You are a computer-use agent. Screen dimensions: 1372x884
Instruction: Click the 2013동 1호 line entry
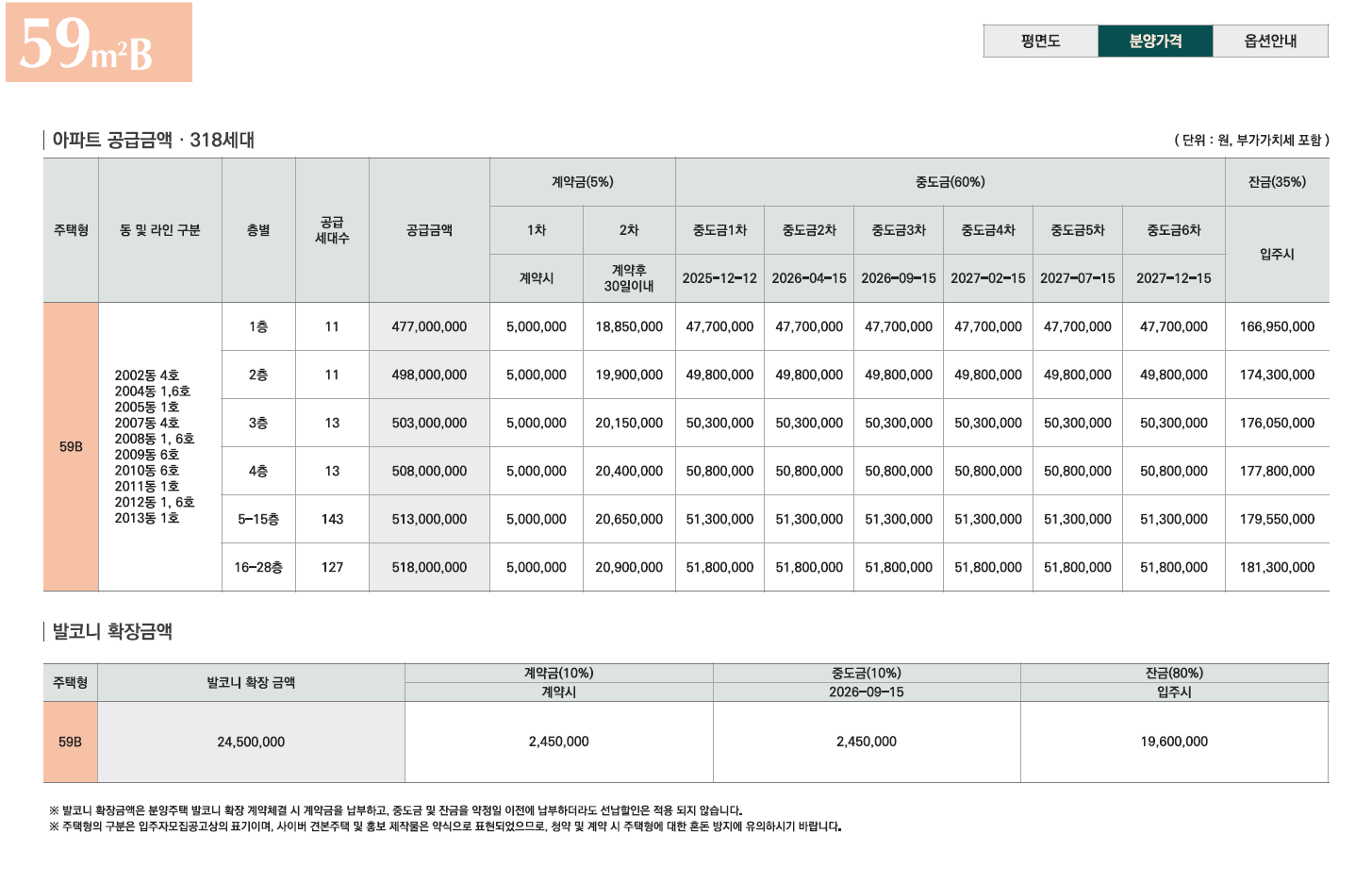(x=146, y=518)
